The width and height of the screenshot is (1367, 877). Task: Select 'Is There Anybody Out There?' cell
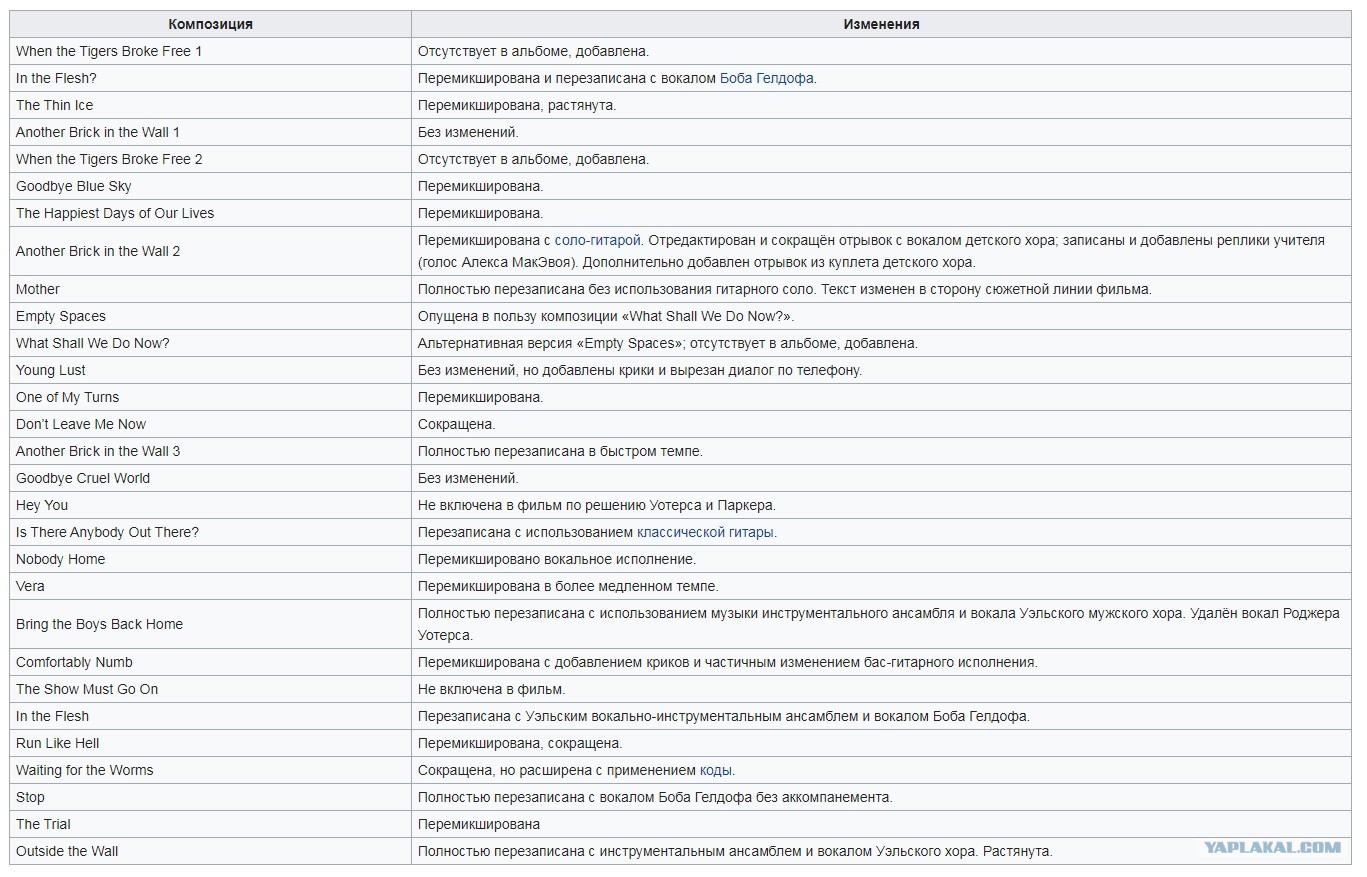click(210, 532)
